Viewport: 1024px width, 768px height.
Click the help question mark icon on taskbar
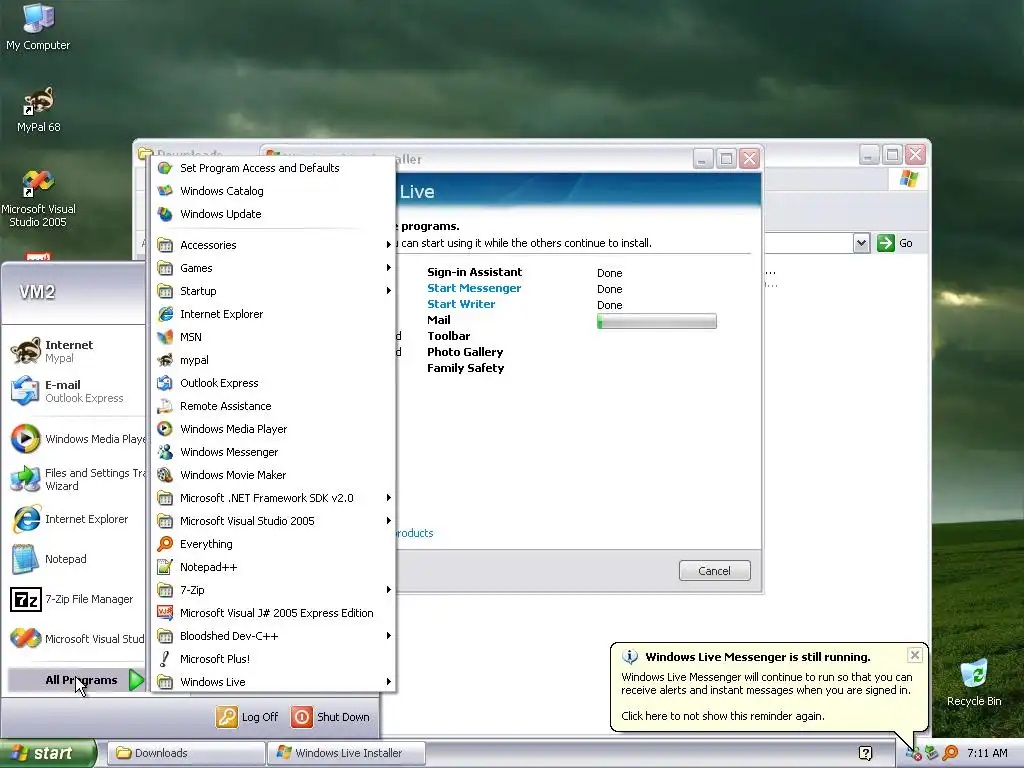pos(865,753)
